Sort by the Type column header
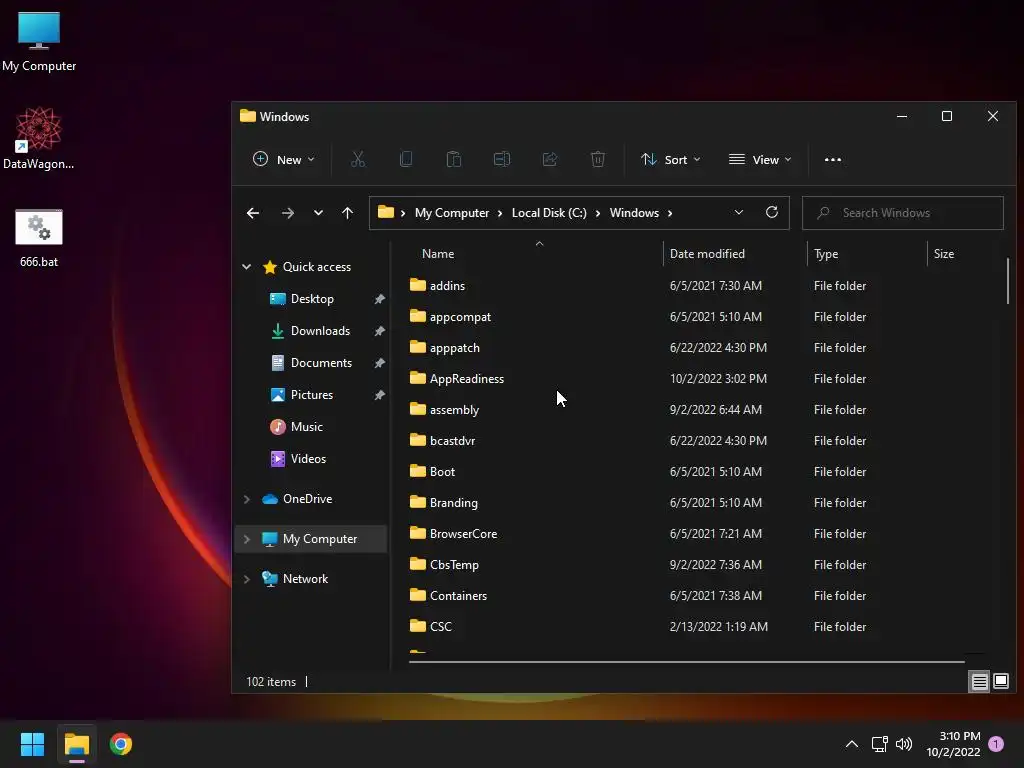1024x768 pixels. 826,254
